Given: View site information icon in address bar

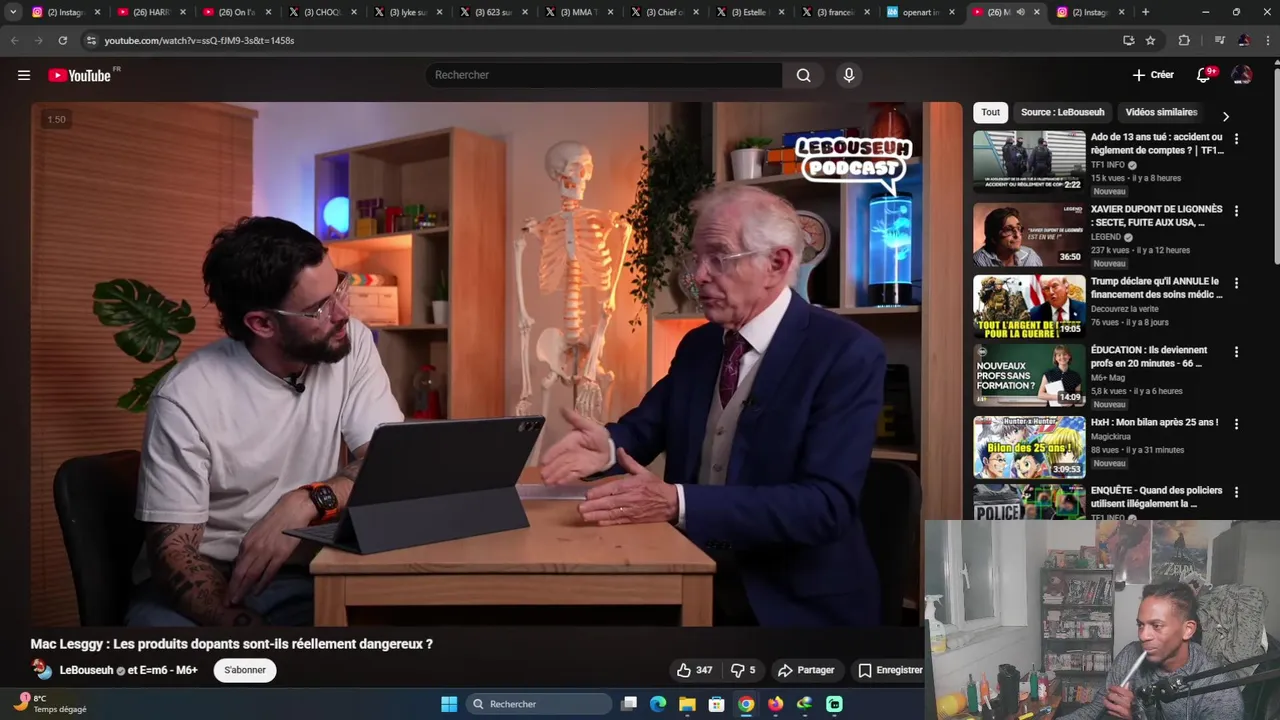Looking at the screenshot, I should click(91, 40).
